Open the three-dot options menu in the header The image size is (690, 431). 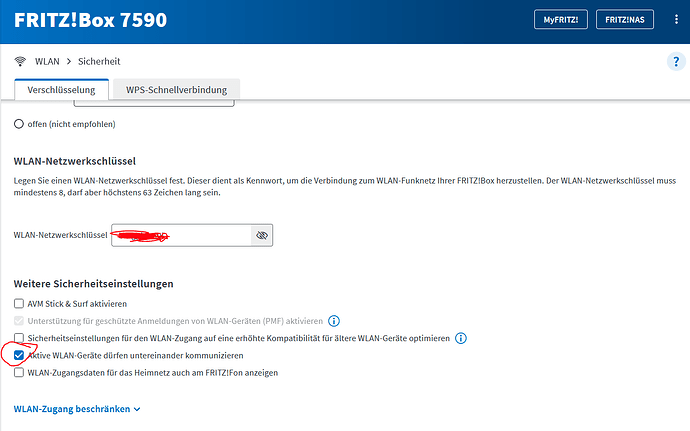(x=676, y=19)
